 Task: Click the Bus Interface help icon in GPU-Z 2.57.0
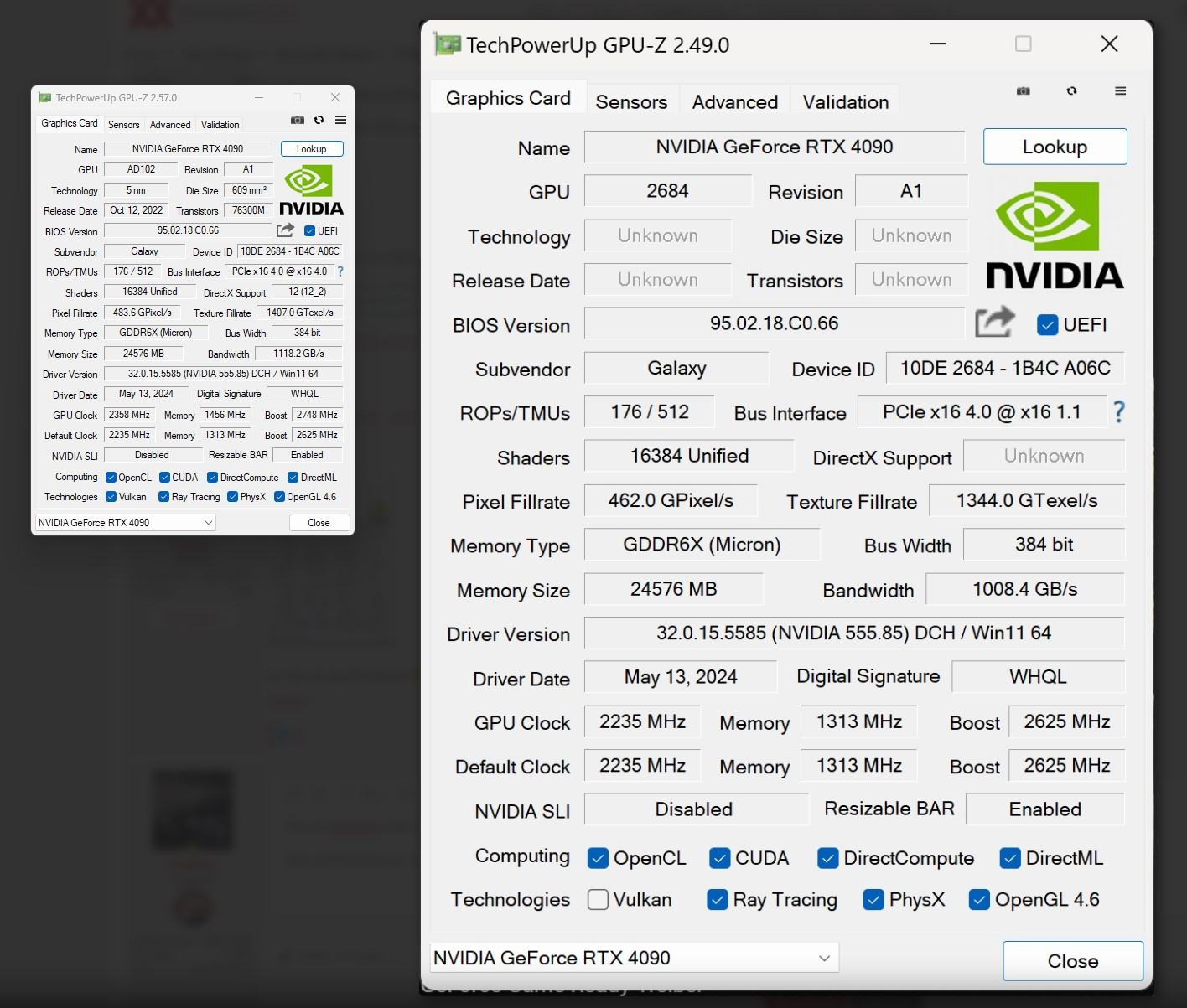[x=340, y=271]
